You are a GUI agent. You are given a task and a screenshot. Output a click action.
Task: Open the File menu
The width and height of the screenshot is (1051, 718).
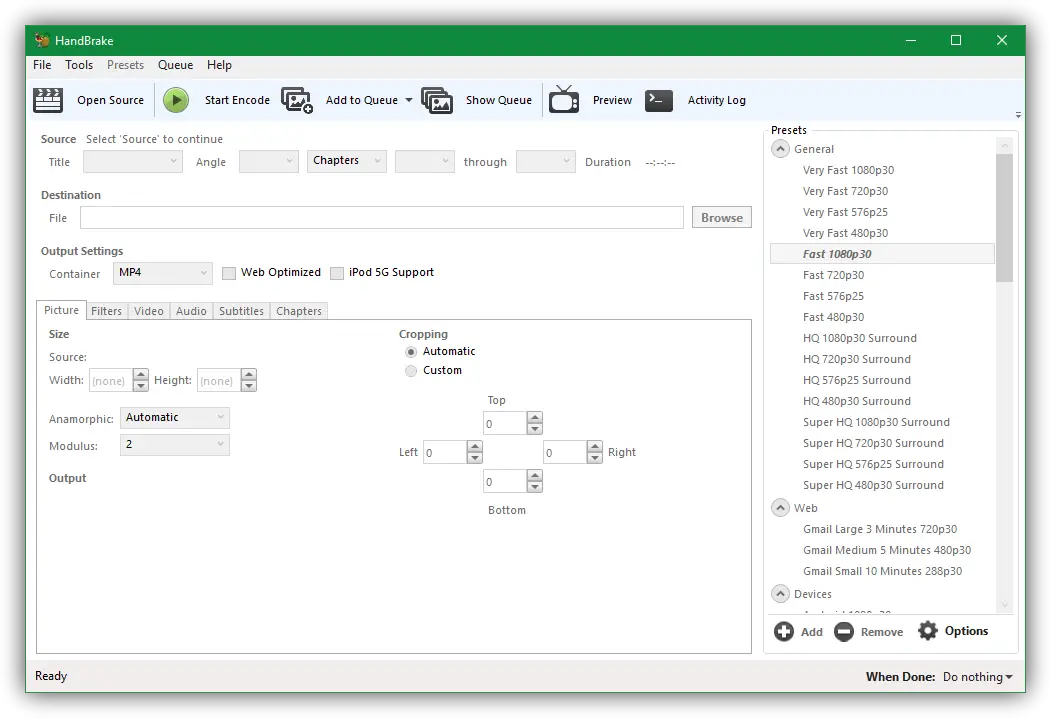(42, 65)
